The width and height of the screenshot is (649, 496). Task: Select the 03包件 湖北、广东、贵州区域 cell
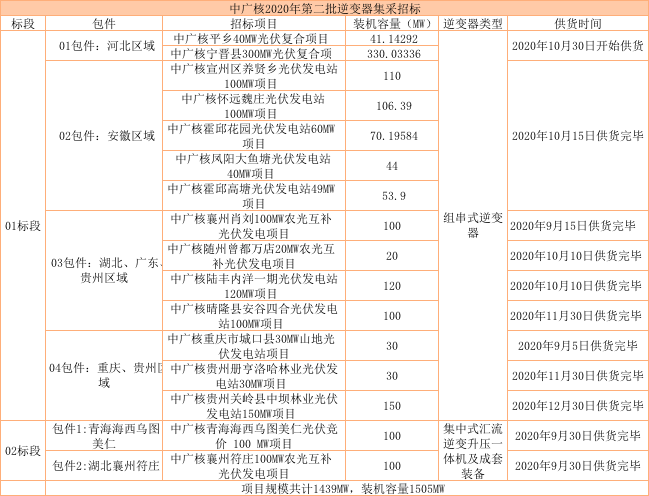point(104,270)
